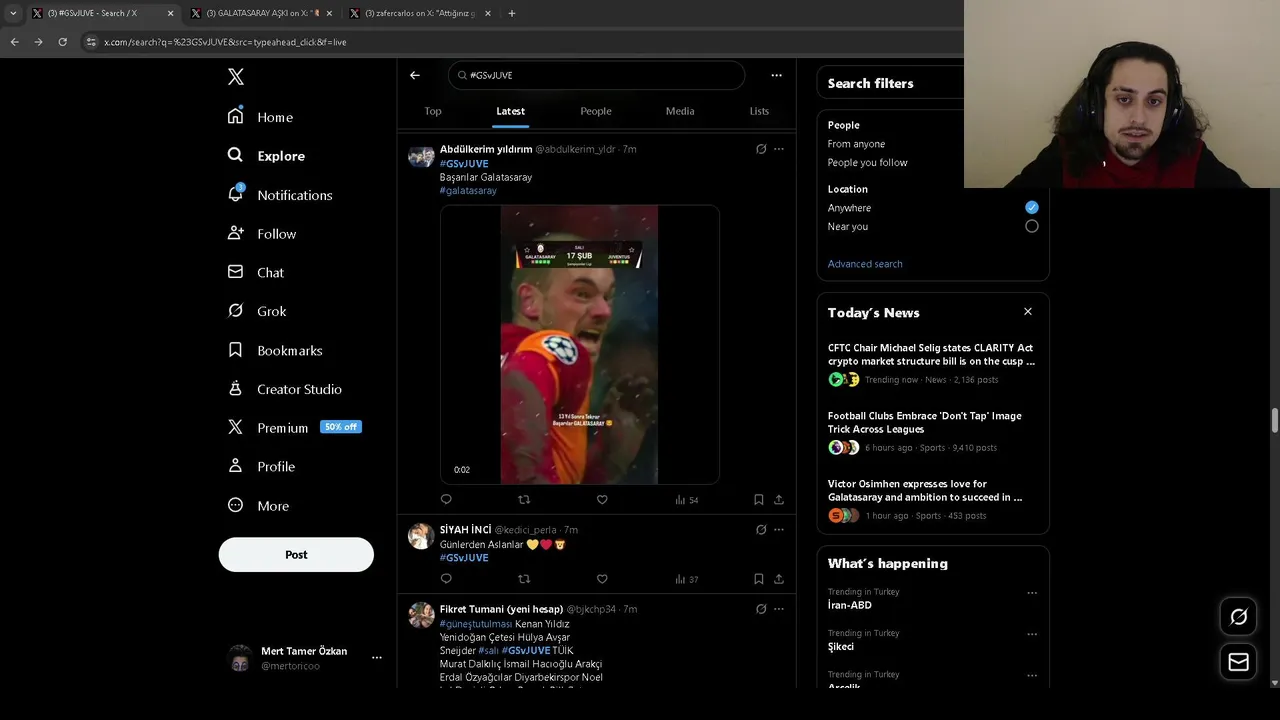Reload the page in the browser

62,42
